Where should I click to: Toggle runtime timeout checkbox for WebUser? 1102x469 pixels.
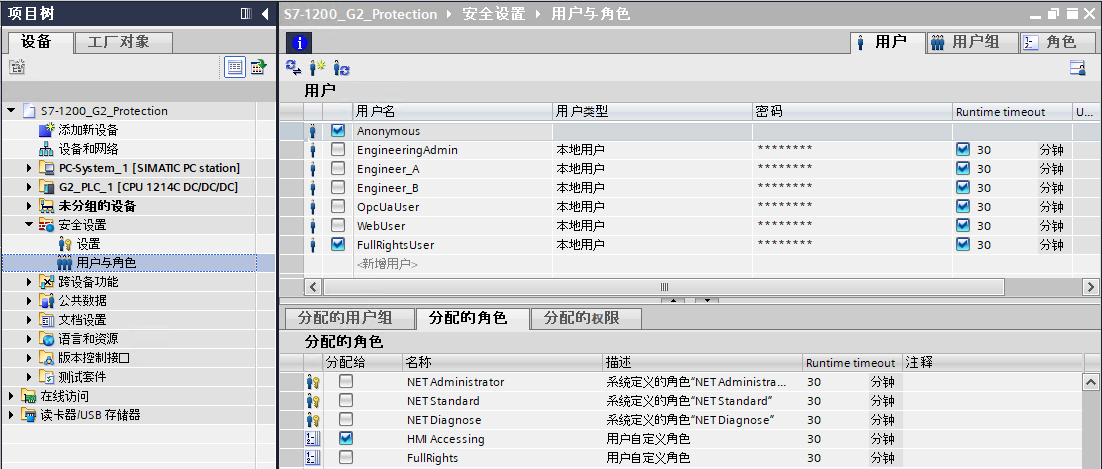tap(963, 225)
